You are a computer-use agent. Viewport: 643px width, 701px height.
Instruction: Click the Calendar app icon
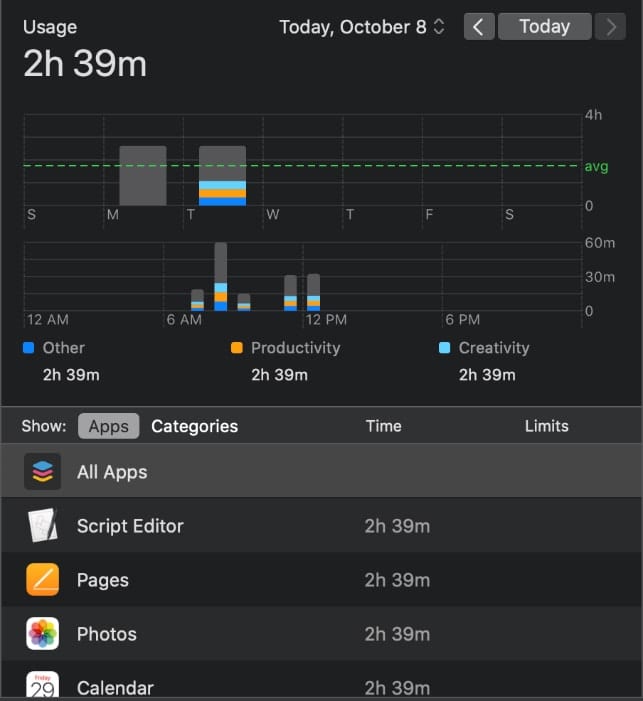[x=42, y=686]
